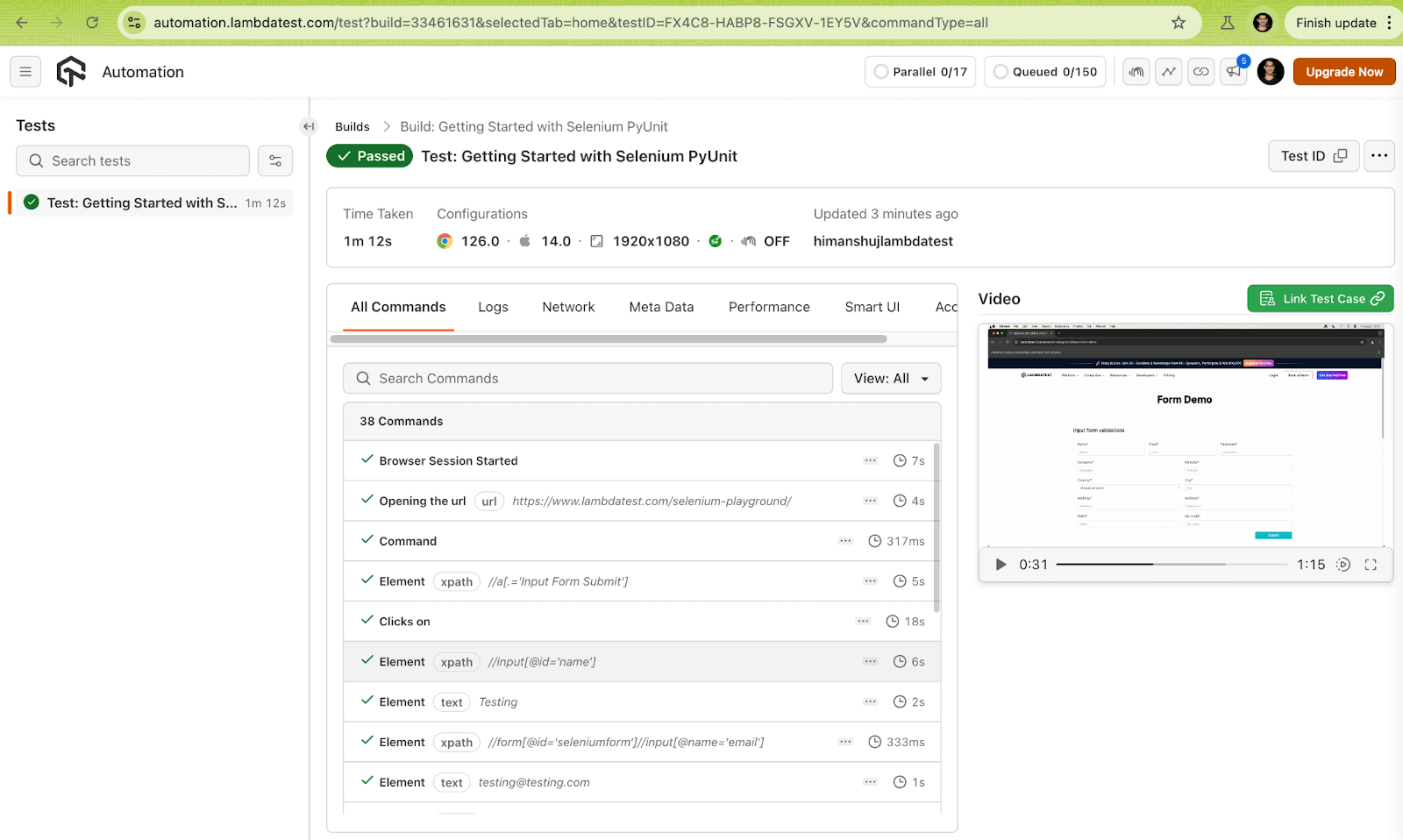The image size is (1403, 840).
Task: Enter fullscreen mode on the video player
Action: click(x=1371, y=565)
